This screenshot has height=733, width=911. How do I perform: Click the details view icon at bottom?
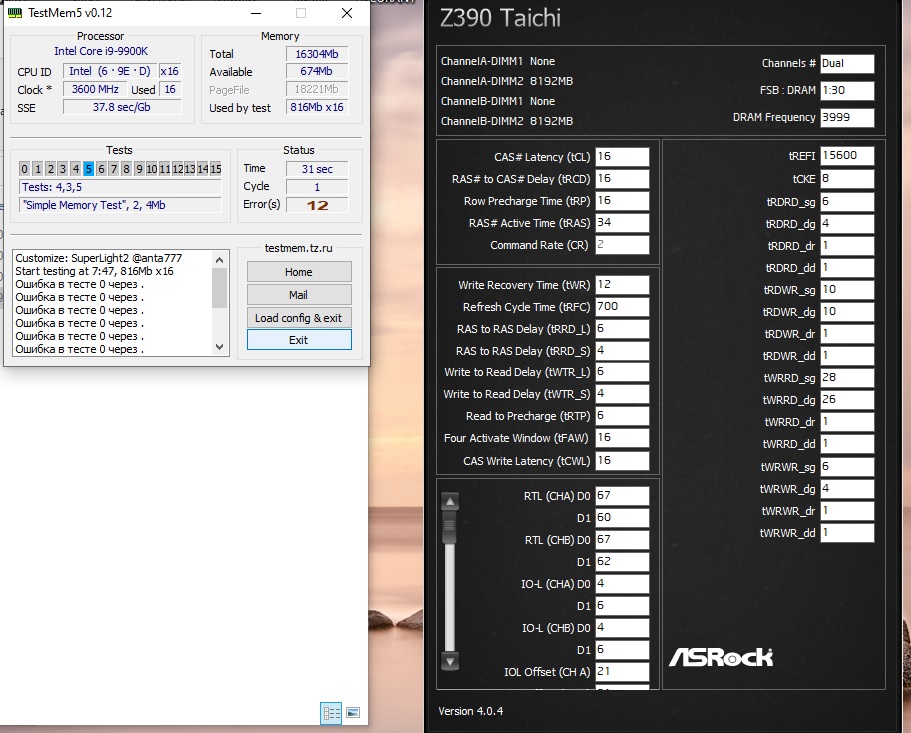pos(331,713)
